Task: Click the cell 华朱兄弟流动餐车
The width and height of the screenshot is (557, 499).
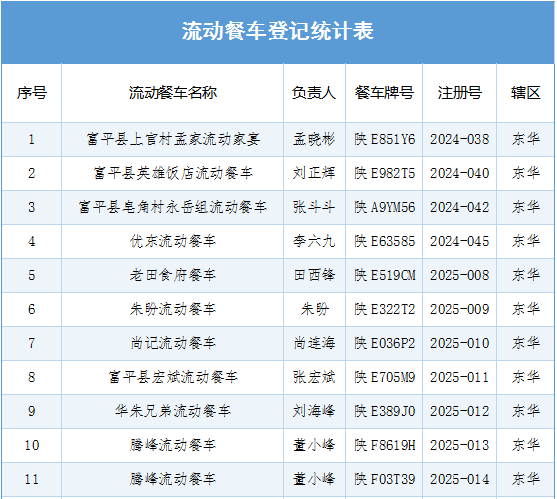Action: 173,411
